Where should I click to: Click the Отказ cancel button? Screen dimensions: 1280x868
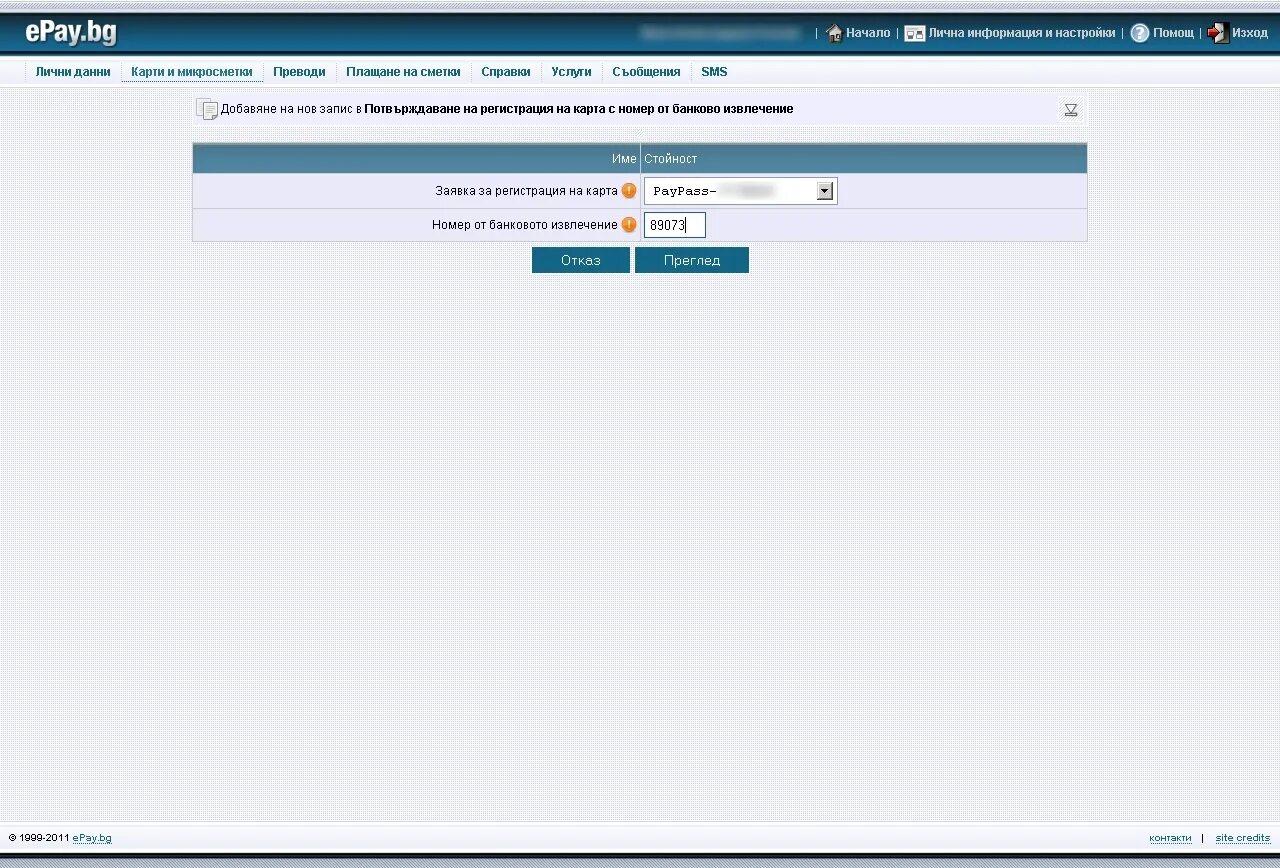(x=581, y=260)
